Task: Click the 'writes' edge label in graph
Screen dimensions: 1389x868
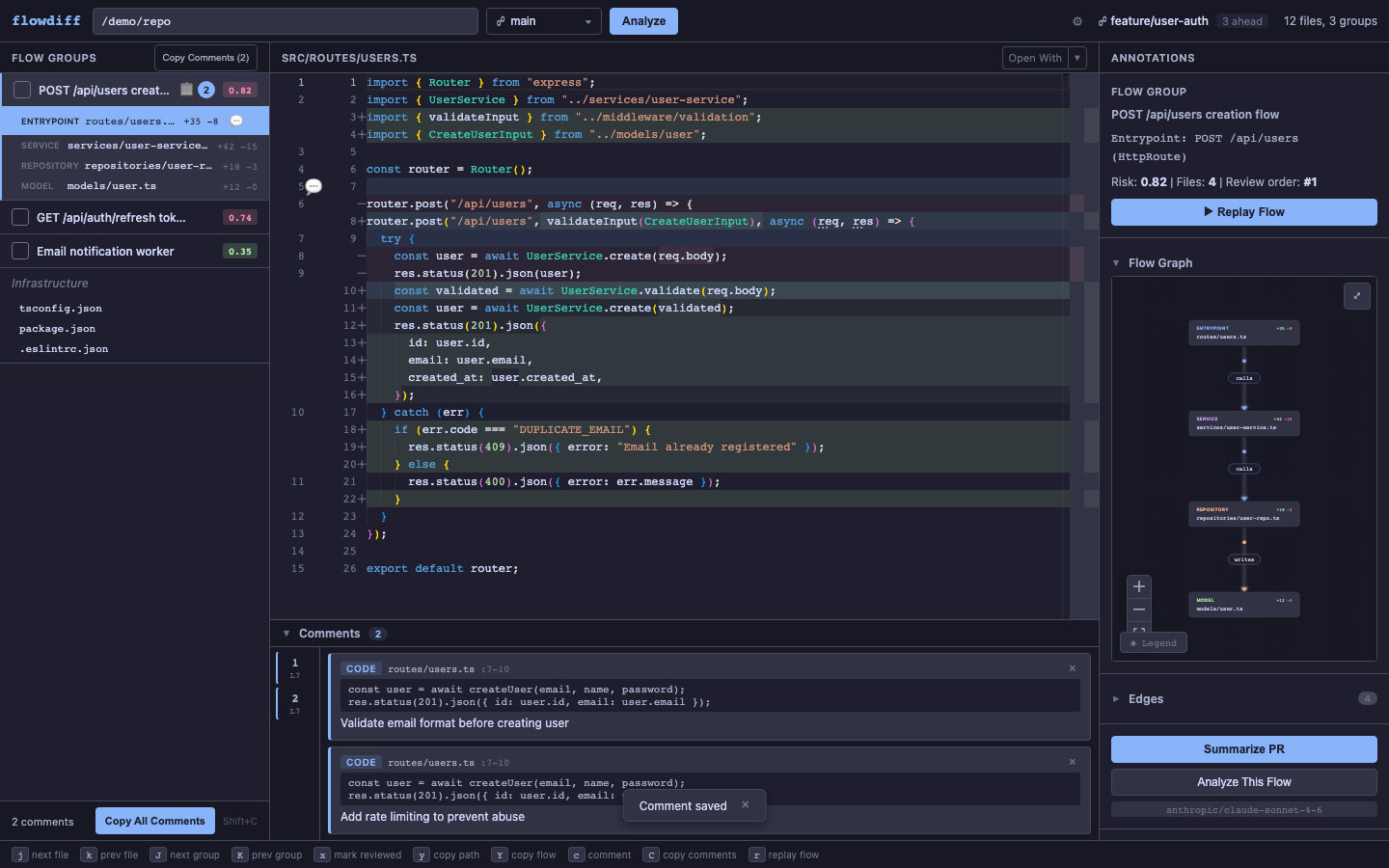Action: 1244,559
